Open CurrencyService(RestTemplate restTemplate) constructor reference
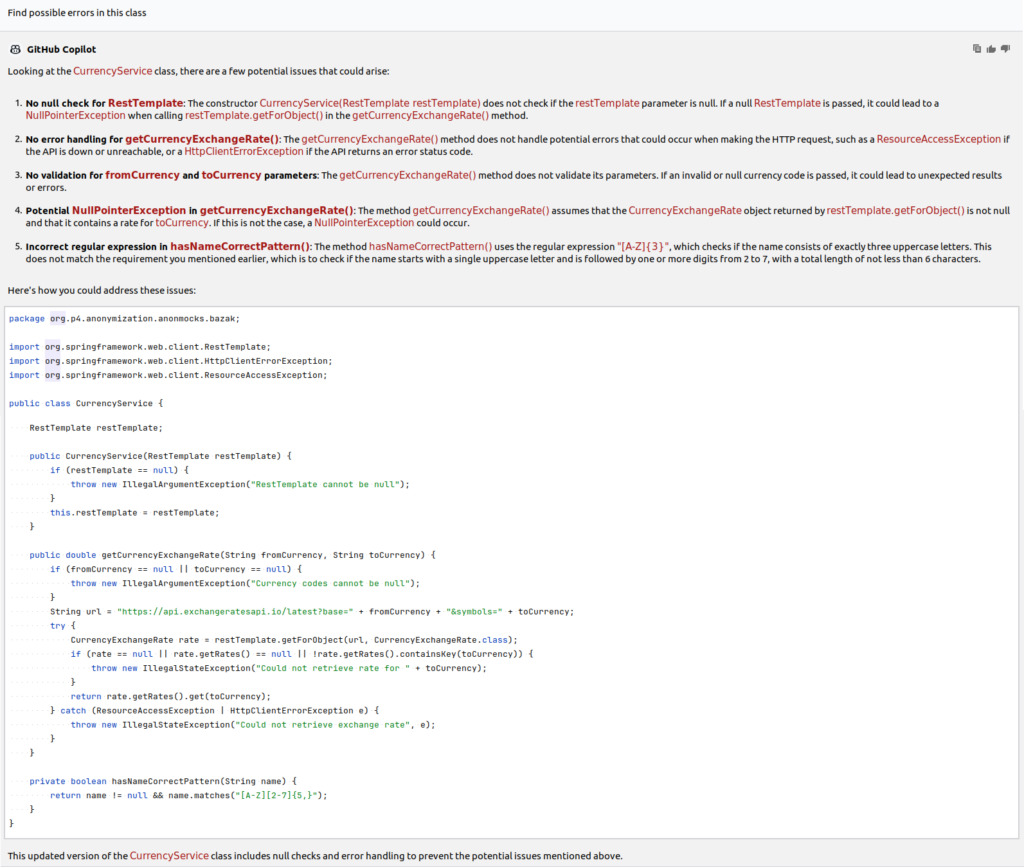 [x=370, y=103]
